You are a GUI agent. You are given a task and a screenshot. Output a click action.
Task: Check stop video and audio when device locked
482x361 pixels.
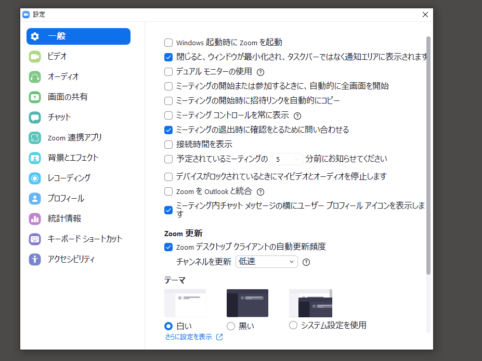[x=168, y=176]
